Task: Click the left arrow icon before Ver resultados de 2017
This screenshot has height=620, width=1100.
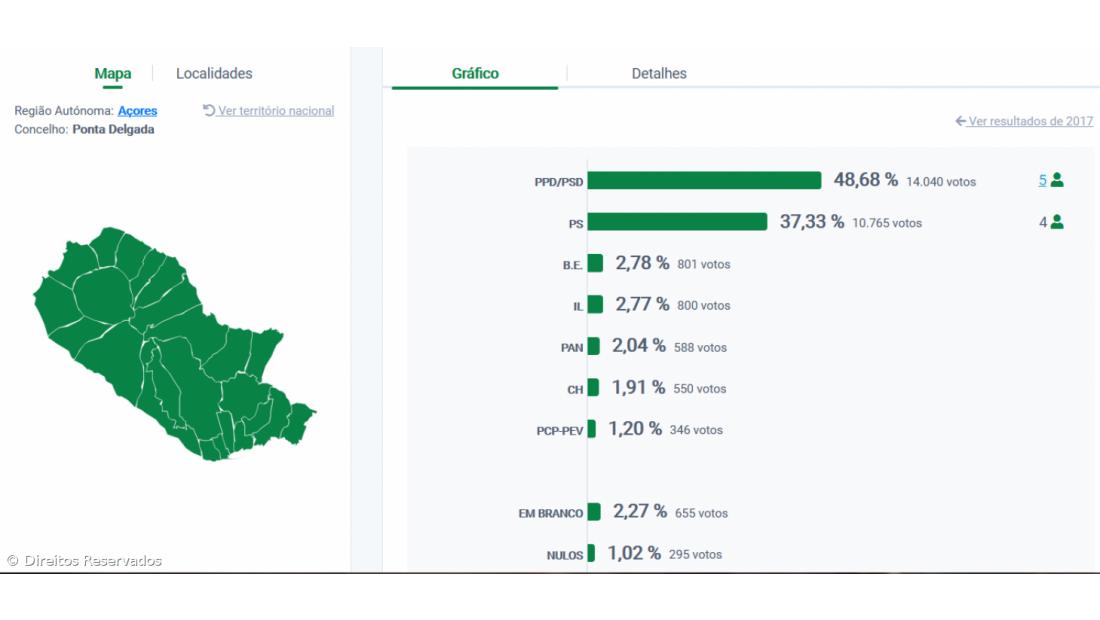Action: [x=960, y=121]
